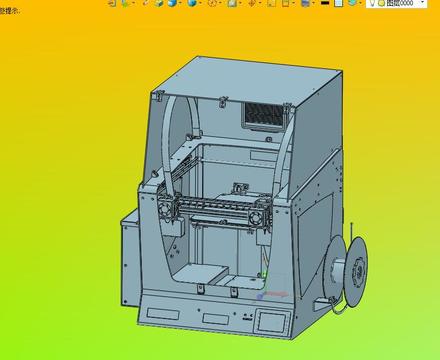440x360 pixels.
Task: Select the filament spool on printer side
Action: coord(347,271)
